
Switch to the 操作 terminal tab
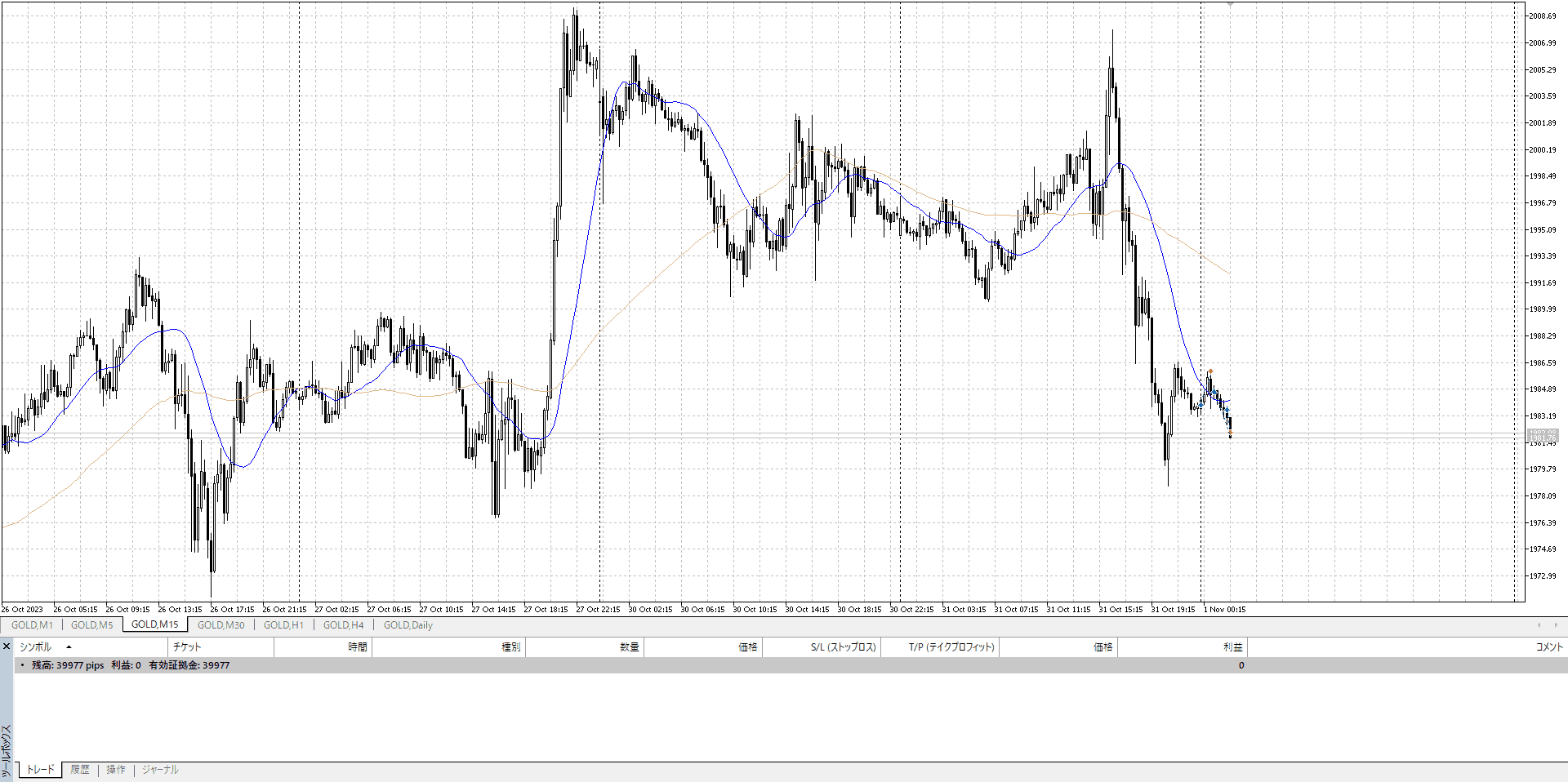[x=116, y=770]
